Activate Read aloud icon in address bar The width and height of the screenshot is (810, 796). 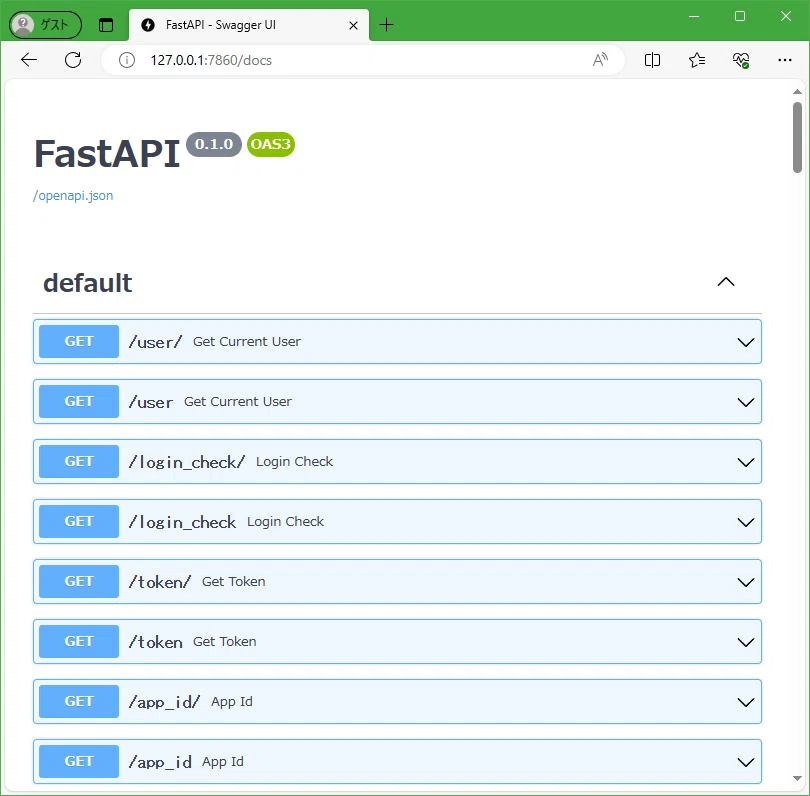point(600,60)
